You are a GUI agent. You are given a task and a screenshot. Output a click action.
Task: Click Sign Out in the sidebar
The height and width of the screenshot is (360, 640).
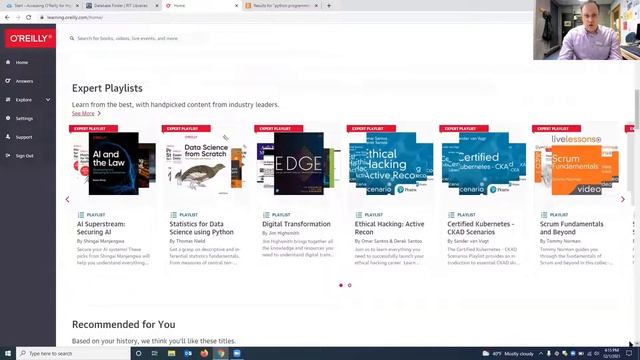point(24,156)
